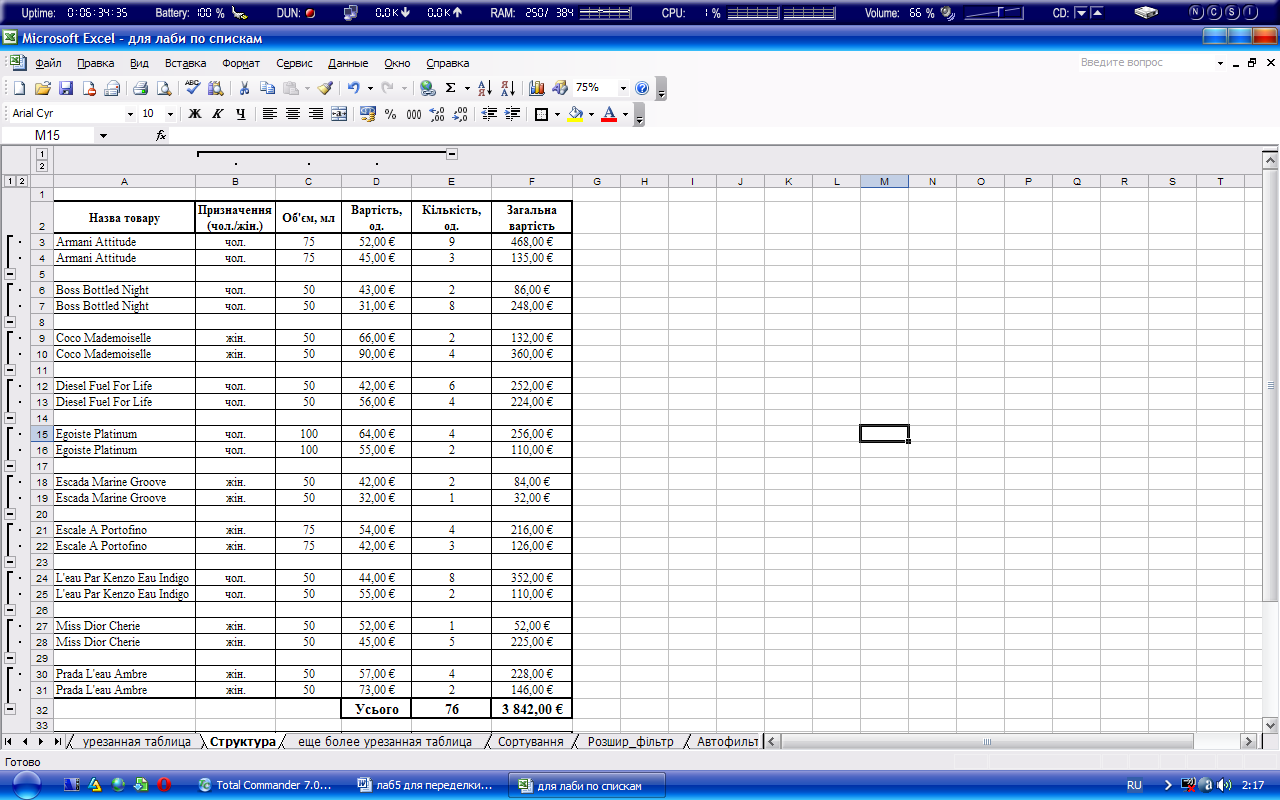The height and width of the screenshot is (800, 1280).
Task: Open the Данные menu
Action: (x=348, y=63)
